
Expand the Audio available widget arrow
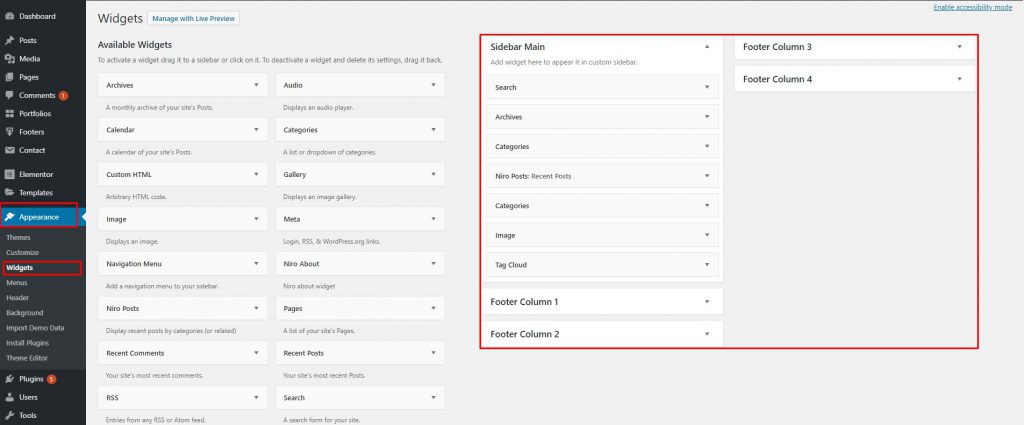click(433, 85)
